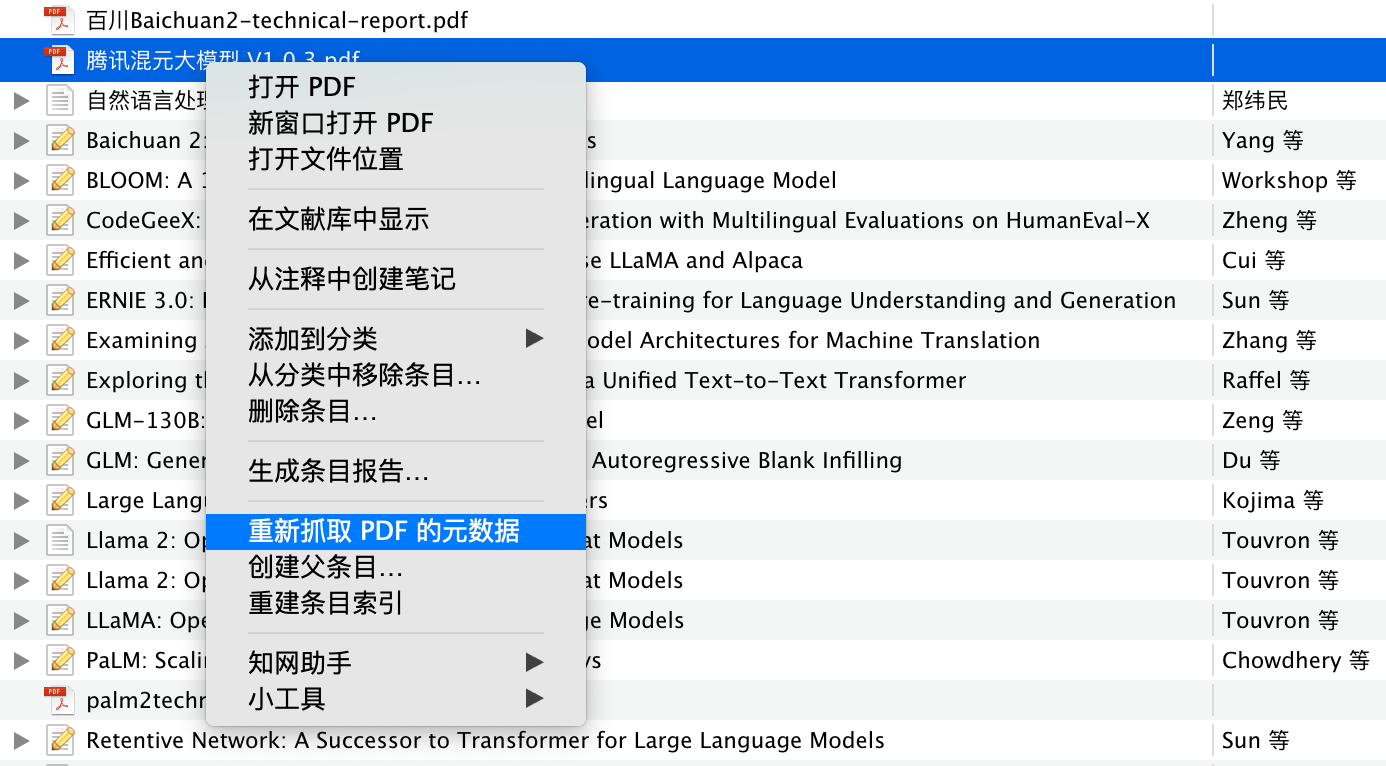Expand the GLM-130B item row
The height and width of the screenshot is (766, 1386).
(x=21, y=420)
